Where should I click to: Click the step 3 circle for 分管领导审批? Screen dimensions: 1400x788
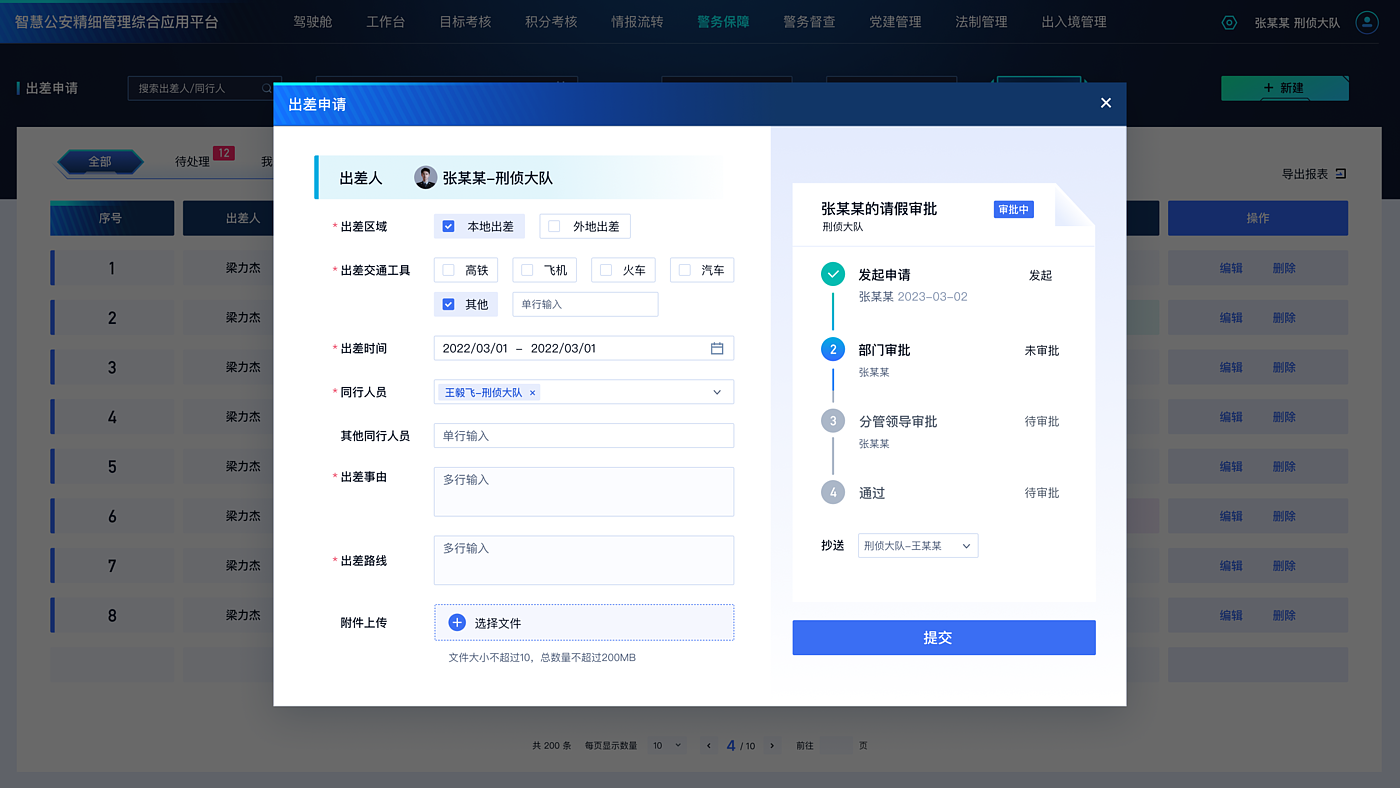tap(832, 421)
